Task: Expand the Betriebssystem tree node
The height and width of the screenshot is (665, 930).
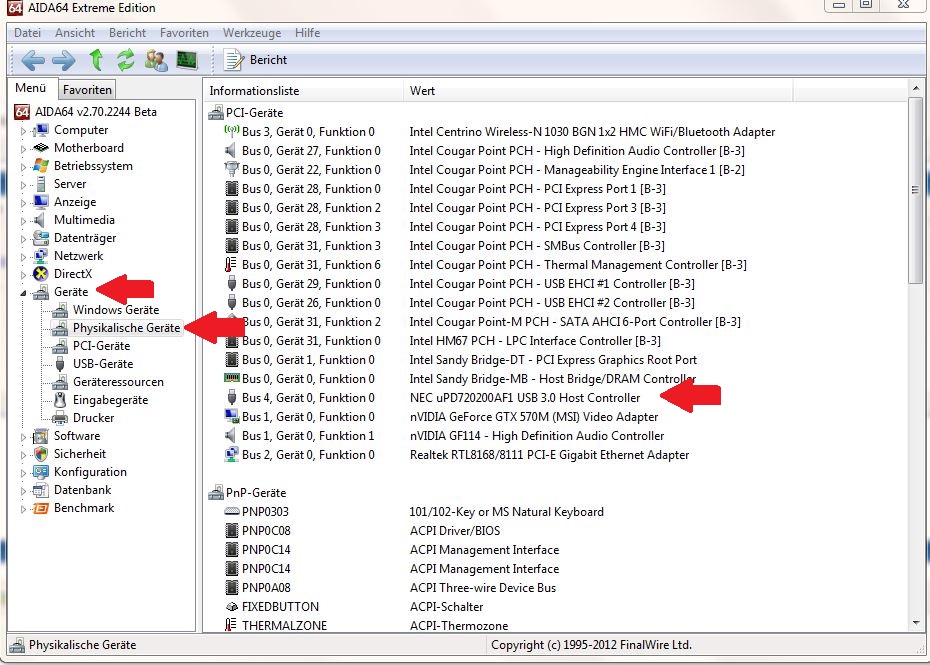Action: pos(23,167)
